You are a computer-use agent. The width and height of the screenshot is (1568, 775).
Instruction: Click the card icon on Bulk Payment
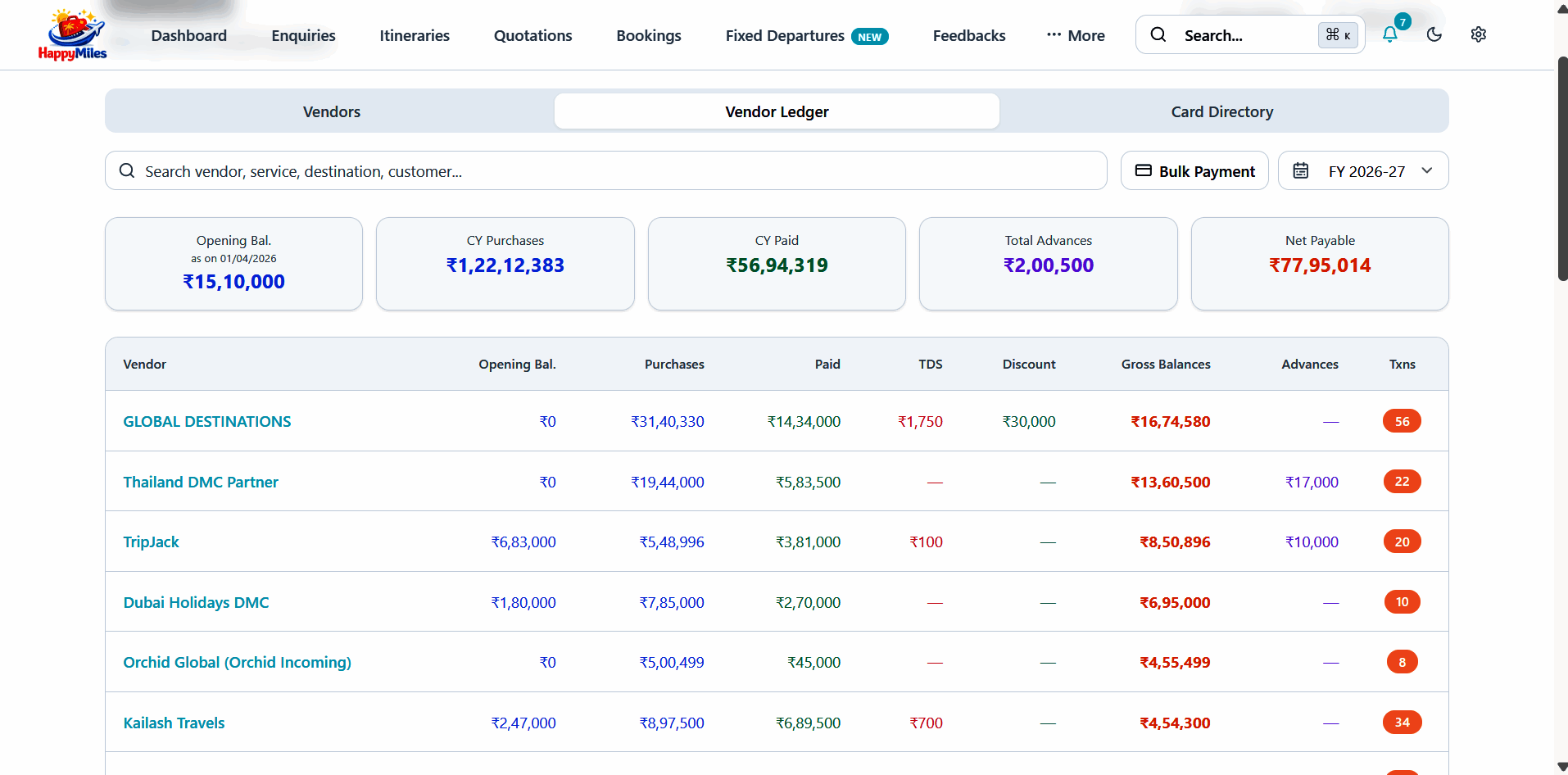point(1143,170)
